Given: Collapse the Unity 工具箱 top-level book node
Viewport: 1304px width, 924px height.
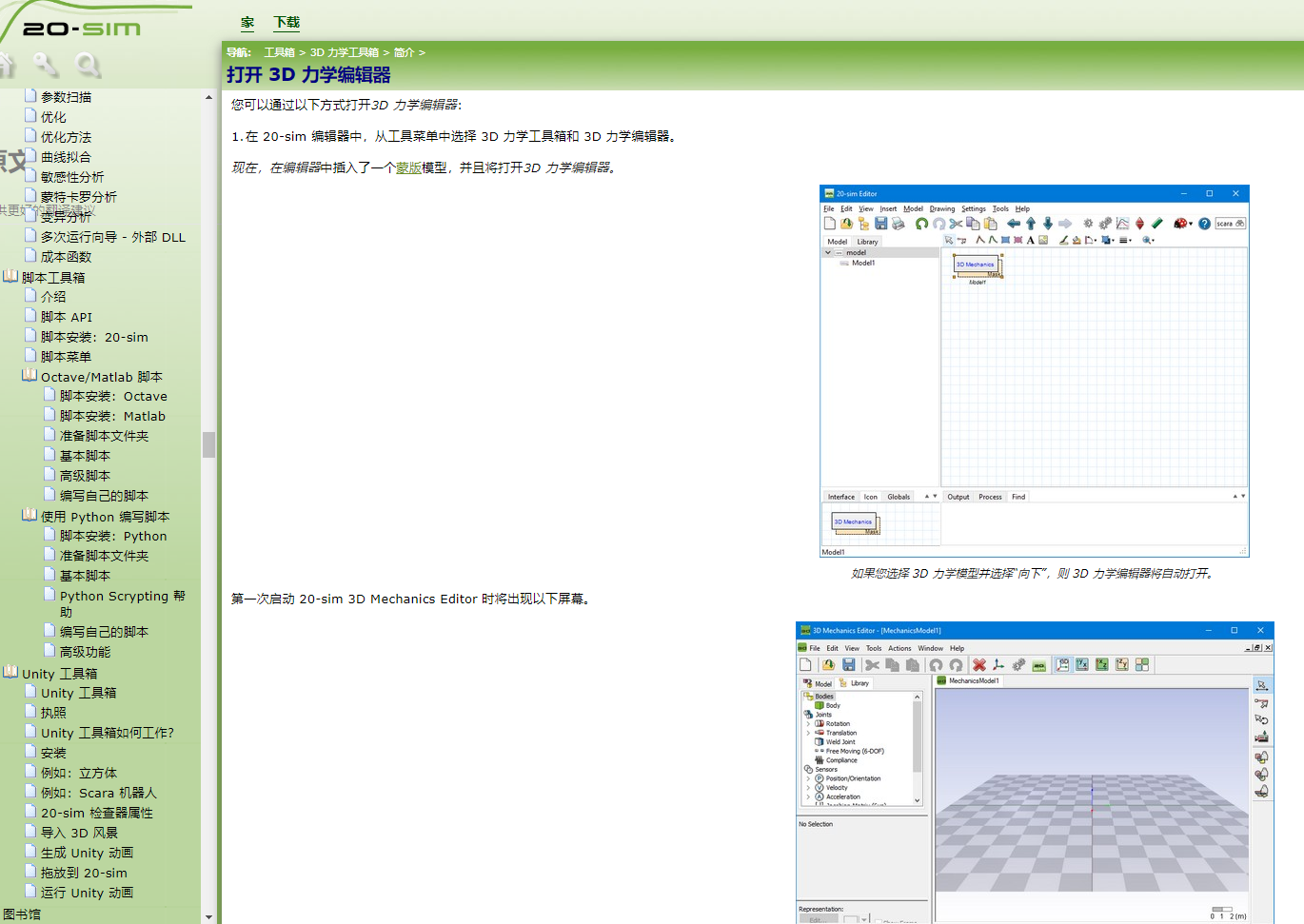Looking at the screenshot, I should coord(10,673).
